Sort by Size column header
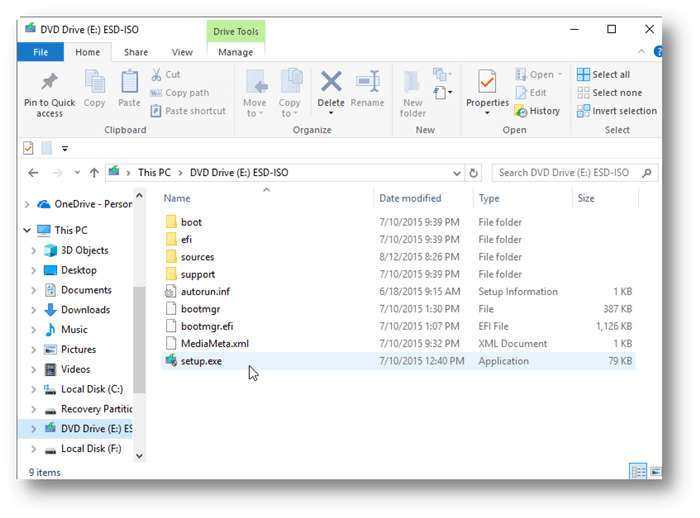This screenshot has width=700, height=518. pyautogui.click(x=605, y=198)
